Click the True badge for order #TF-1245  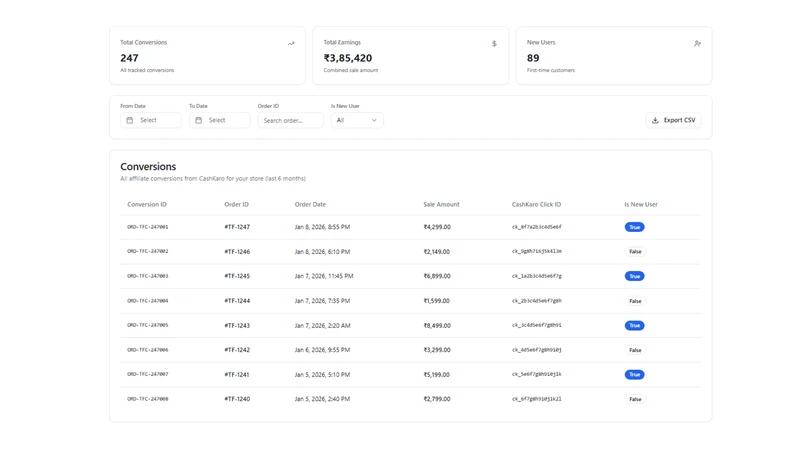(634, 276)
